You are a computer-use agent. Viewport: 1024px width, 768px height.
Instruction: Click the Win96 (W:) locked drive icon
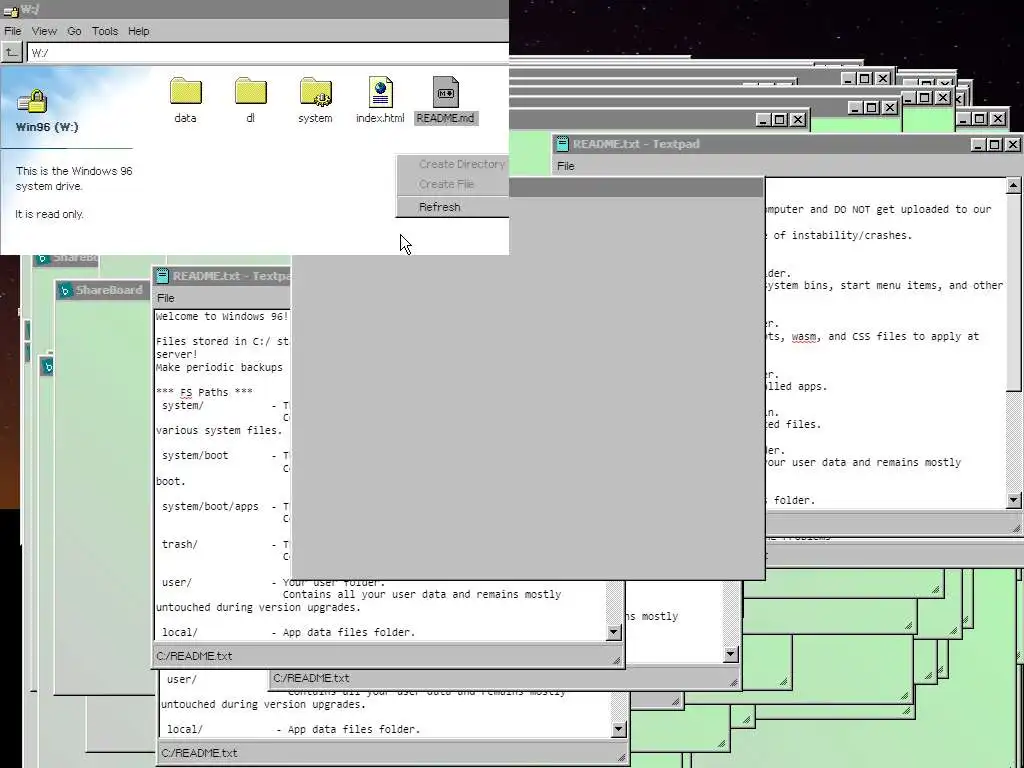coord(32,102)
